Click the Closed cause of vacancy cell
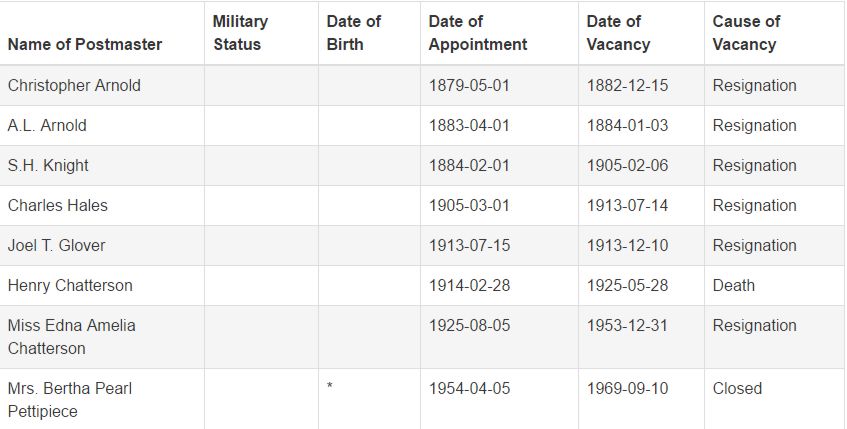Screen dimensions: 847x429 point(737,388)
